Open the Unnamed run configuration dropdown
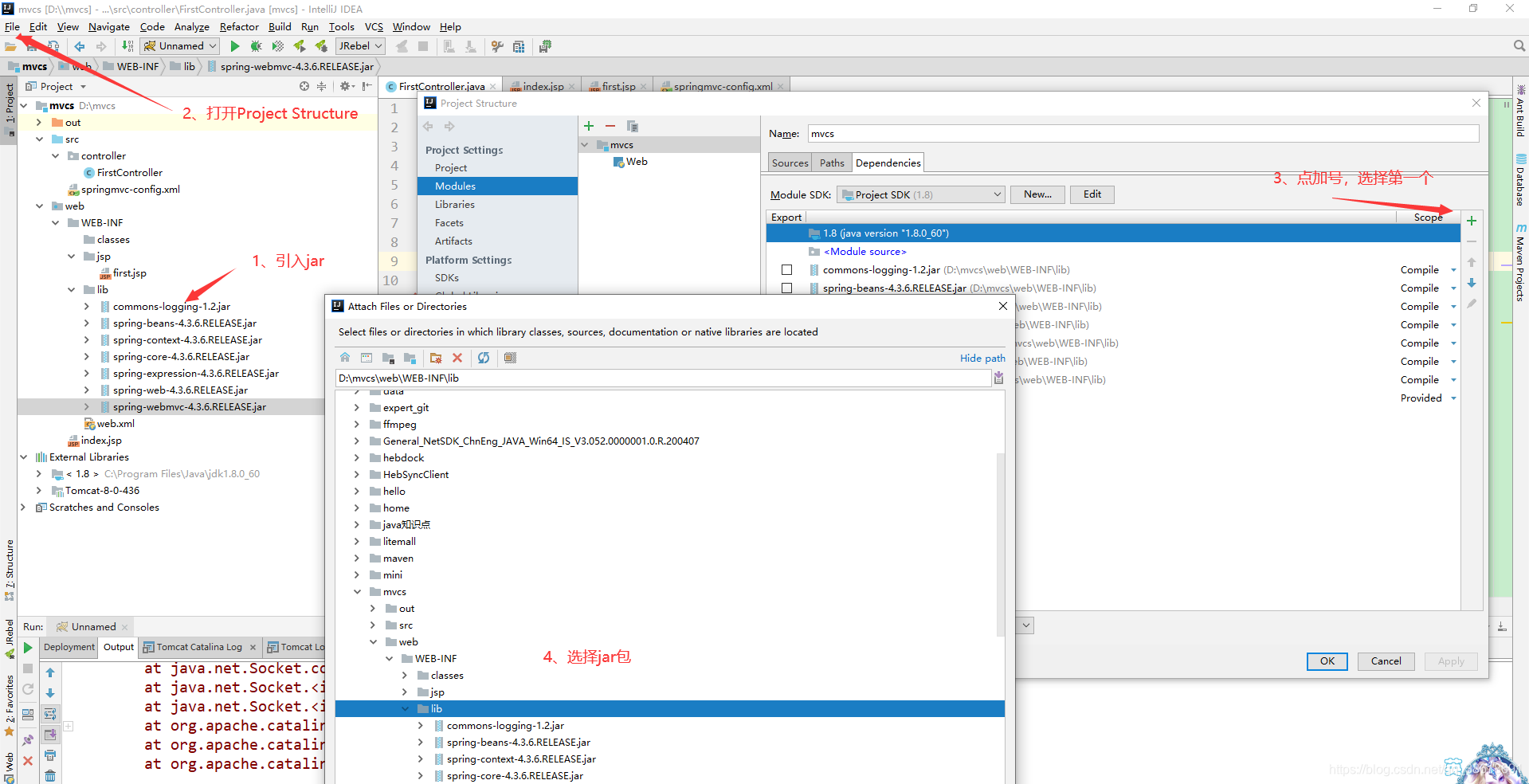Image resolution: width=1529 pixels, height=784 pixels. pos(181,46)
